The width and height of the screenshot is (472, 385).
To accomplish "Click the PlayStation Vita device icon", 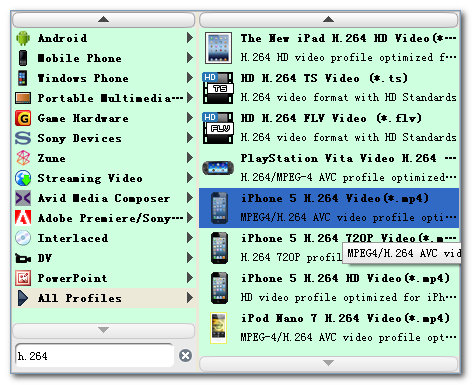I will click(x=218, y=168).
